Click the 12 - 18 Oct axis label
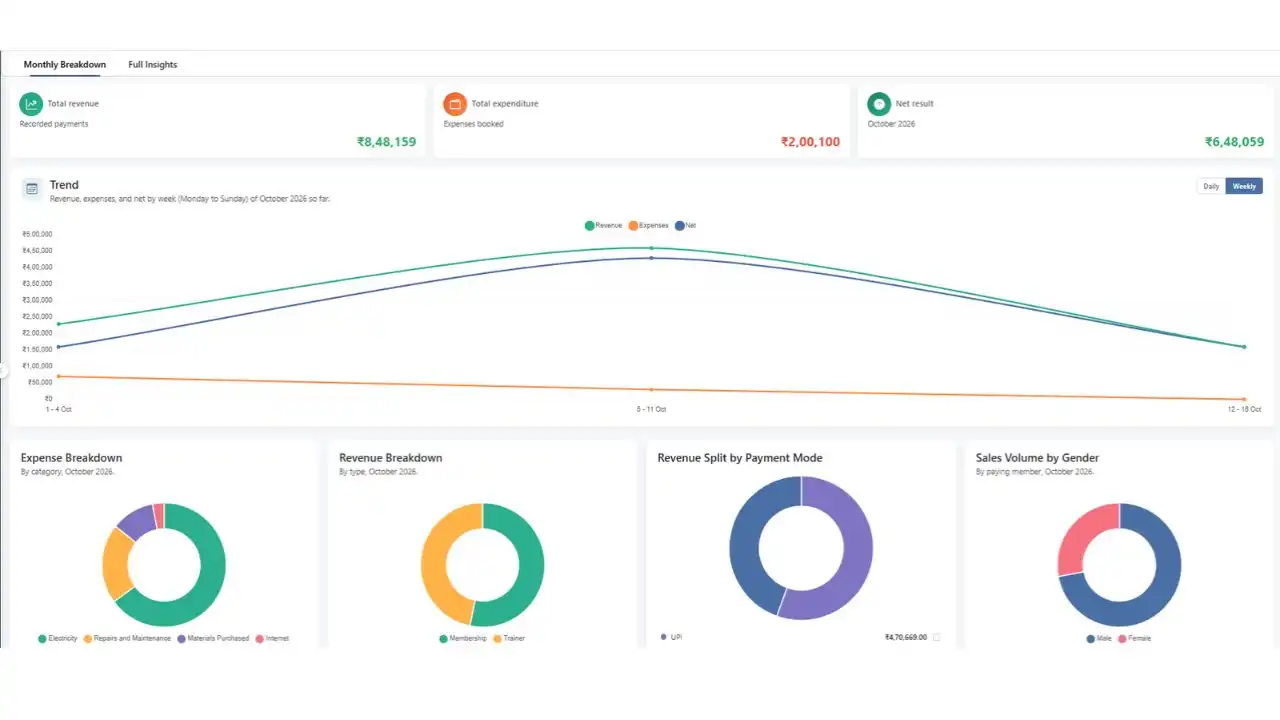The width and height of the screenshot is (1280, 720). [x=1245, y=409]
